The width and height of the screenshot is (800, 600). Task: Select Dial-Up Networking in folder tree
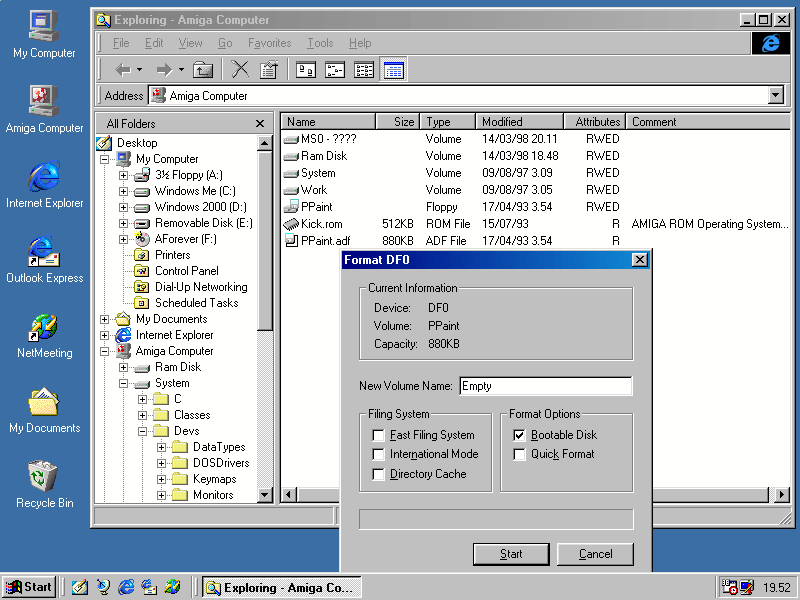point(201,287)
